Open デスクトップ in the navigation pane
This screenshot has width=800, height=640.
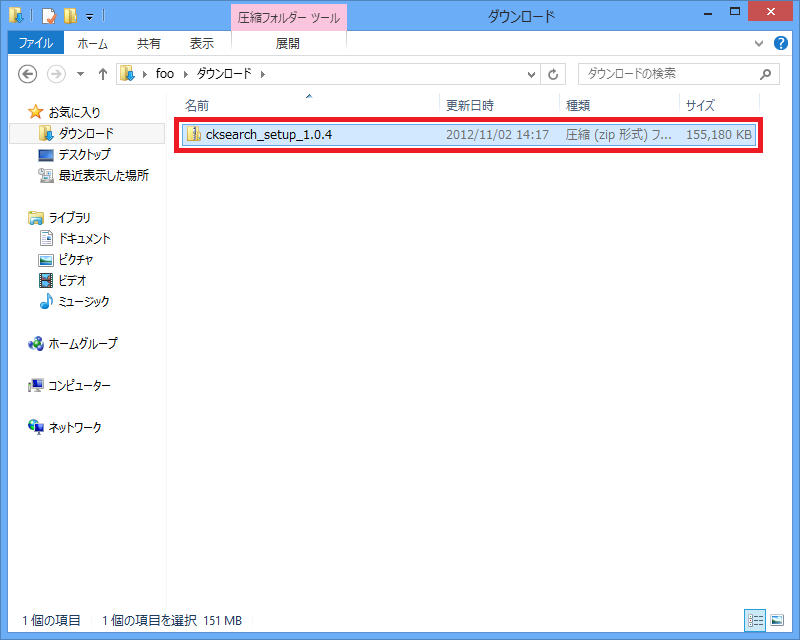point(84,155)
